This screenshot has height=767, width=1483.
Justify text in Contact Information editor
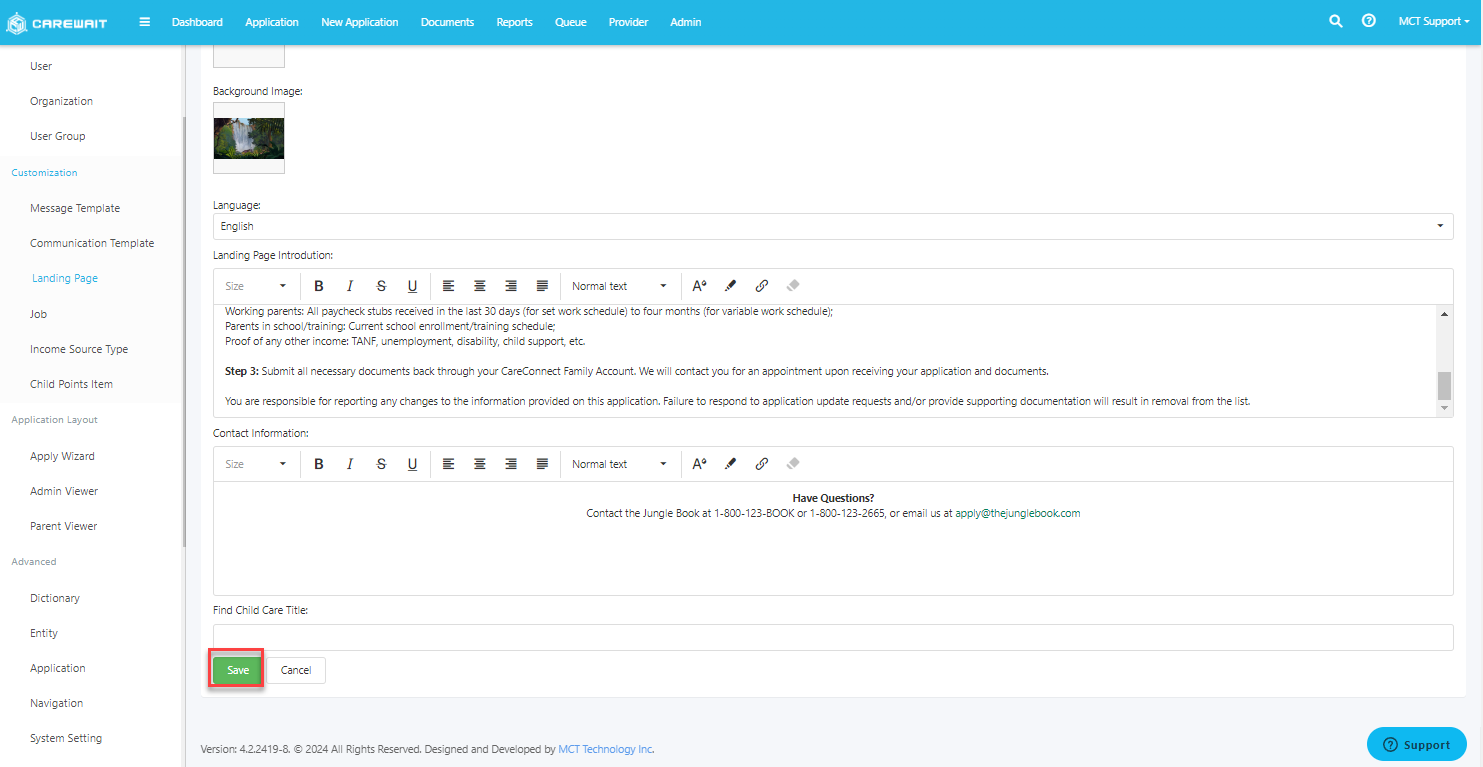(x=542, y=464)
